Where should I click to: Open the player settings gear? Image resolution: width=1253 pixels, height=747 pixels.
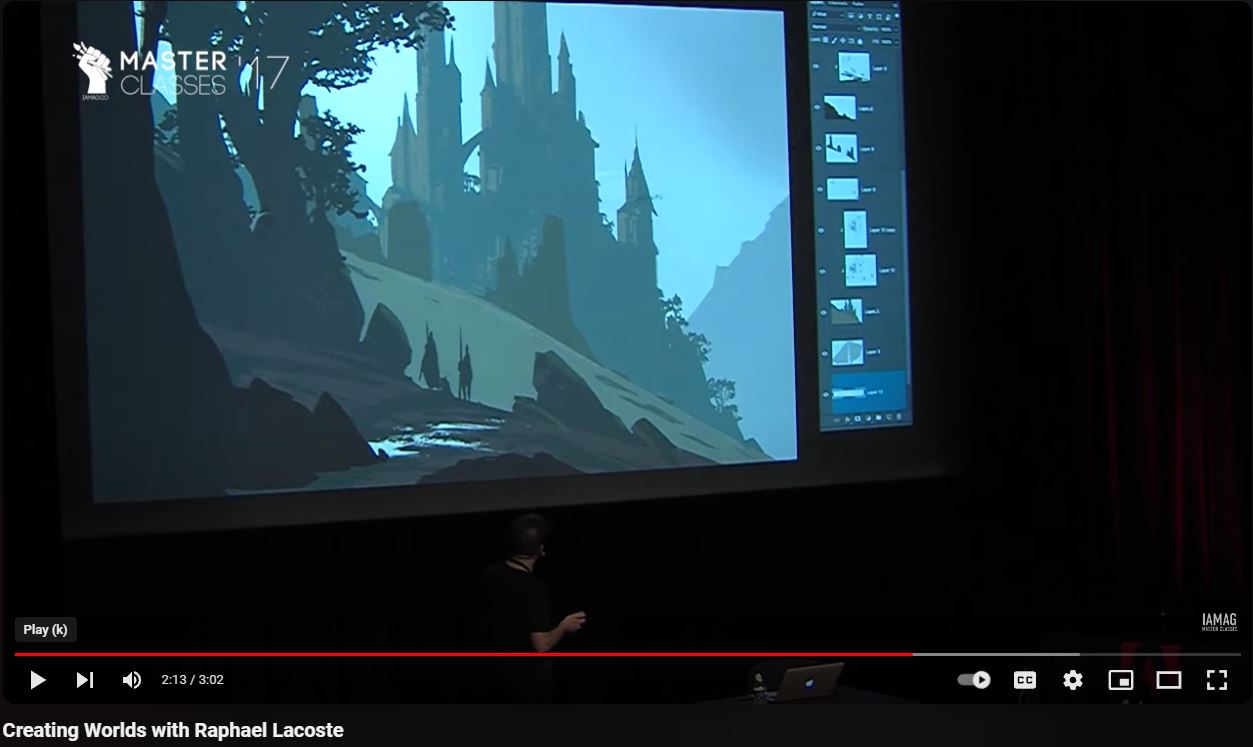(1073, 680)
